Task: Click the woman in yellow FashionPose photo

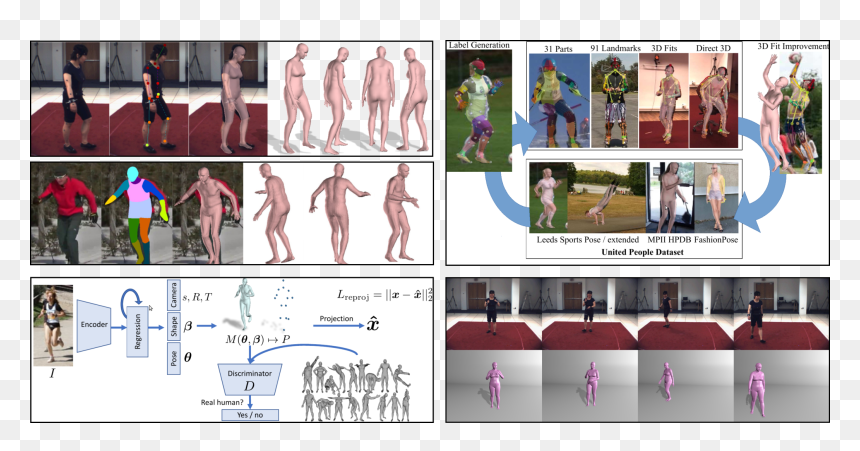Action: tap(716, 198)
